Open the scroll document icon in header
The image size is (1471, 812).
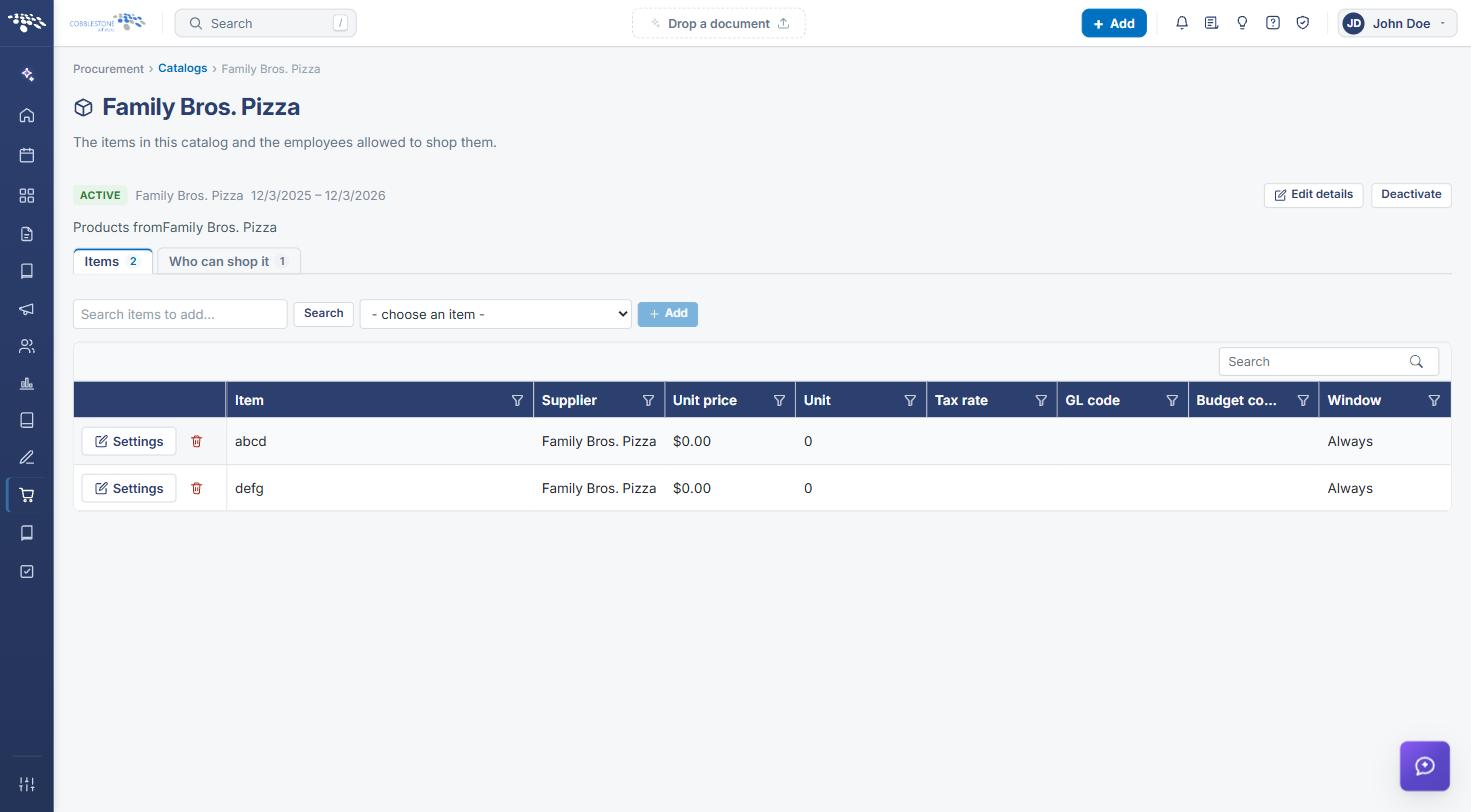pyautogui.click(x=1211, y=23)
